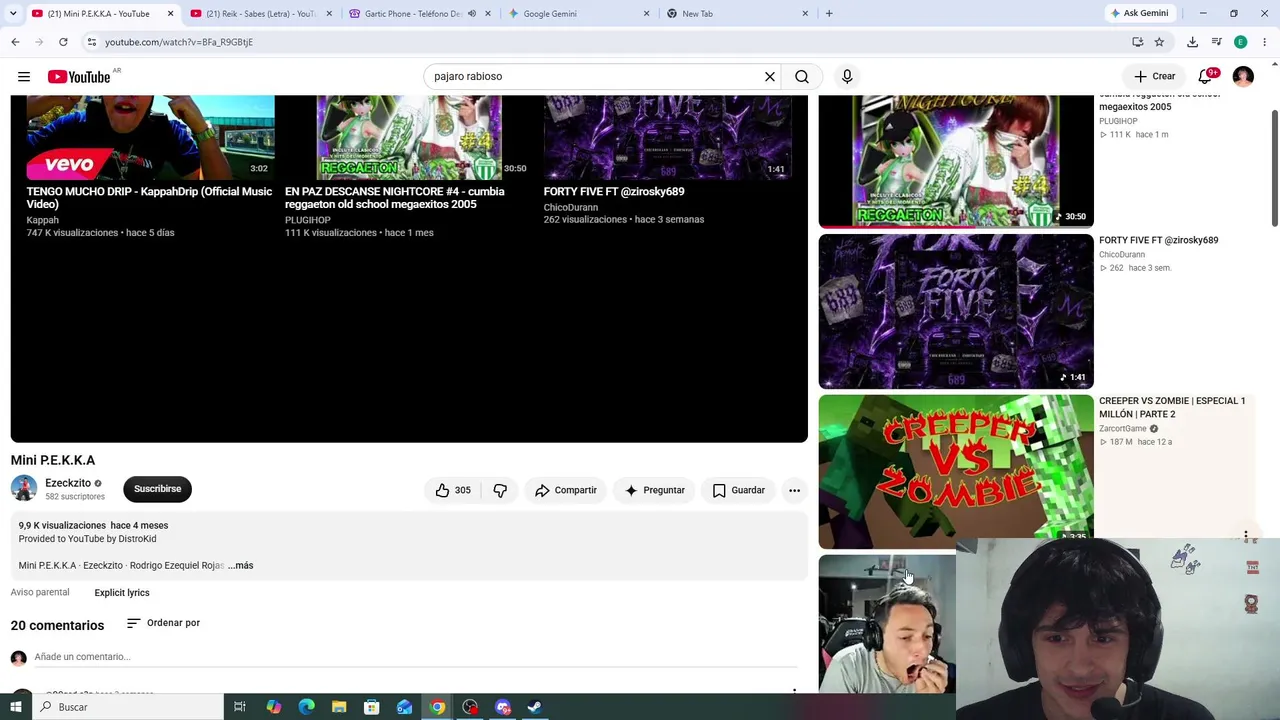
Task: Open Task View on the taskbar
Action: point(240,707)
